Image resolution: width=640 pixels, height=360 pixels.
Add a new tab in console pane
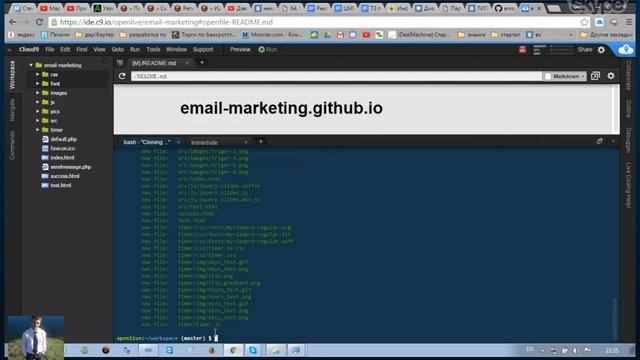[260, 142]
